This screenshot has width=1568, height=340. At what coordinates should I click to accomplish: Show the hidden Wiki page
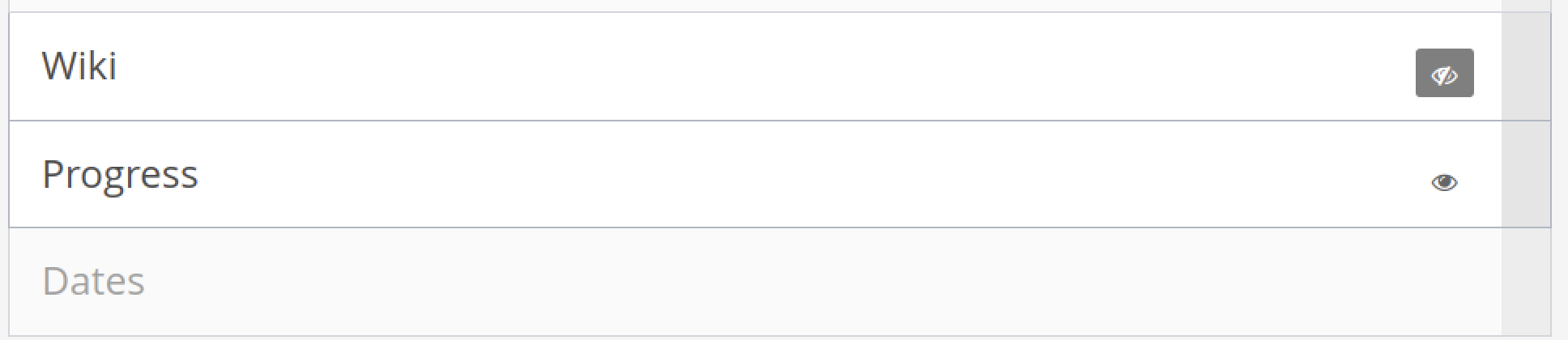(1444, 73)
